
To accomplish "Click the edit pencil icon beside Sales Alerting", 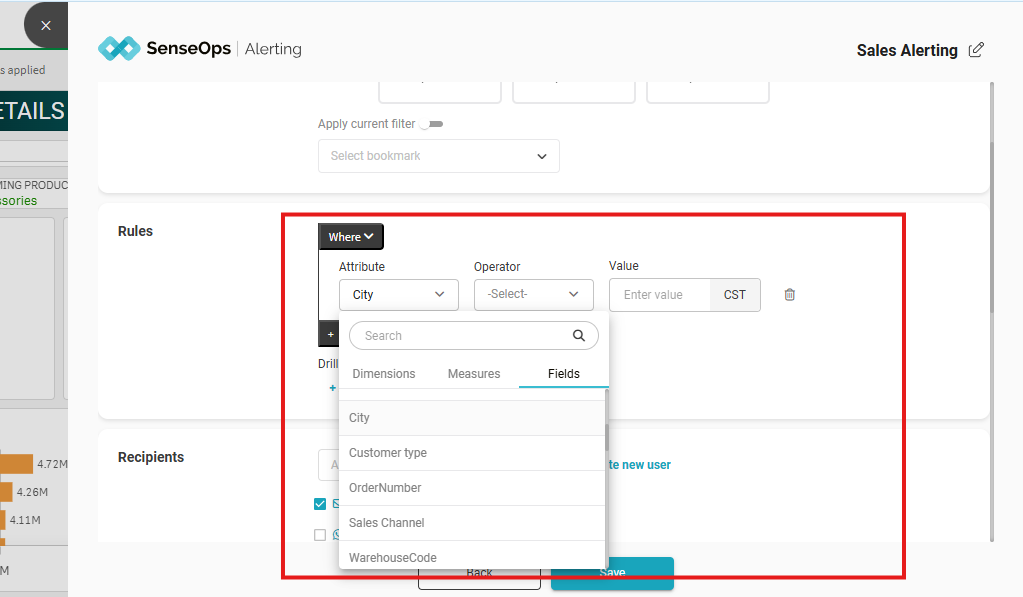I will (x=976, y=50).
